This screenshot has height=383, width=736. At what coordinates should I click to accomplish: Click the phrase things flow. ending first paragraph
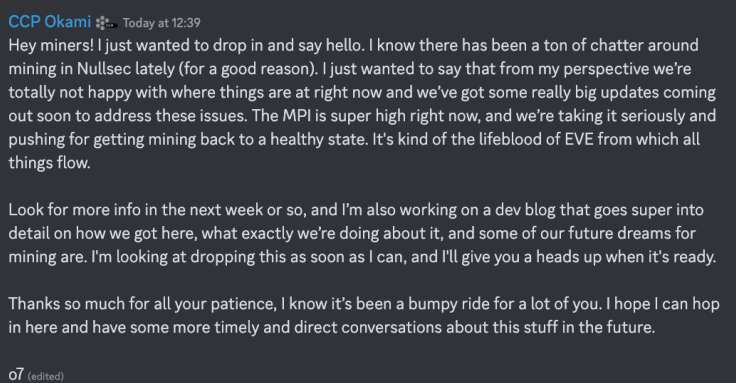(x=49, y=163)
